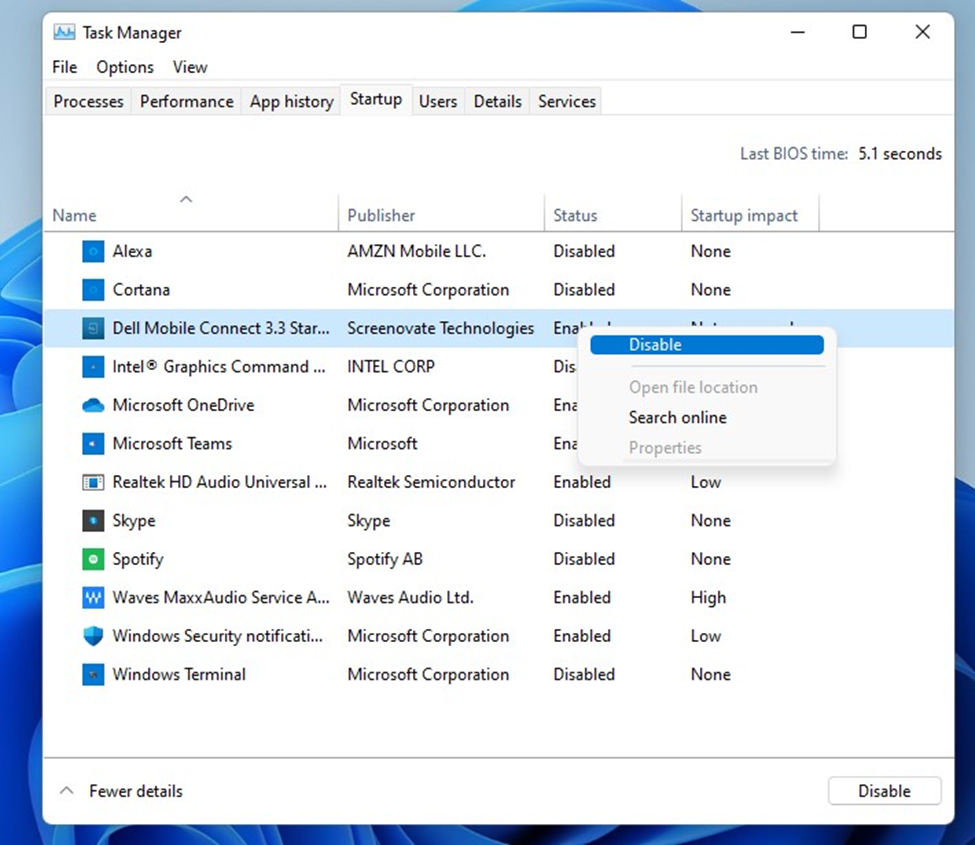Select the Spotify entry name
This screenshot has width=975, height=845.
pos(137,559)
